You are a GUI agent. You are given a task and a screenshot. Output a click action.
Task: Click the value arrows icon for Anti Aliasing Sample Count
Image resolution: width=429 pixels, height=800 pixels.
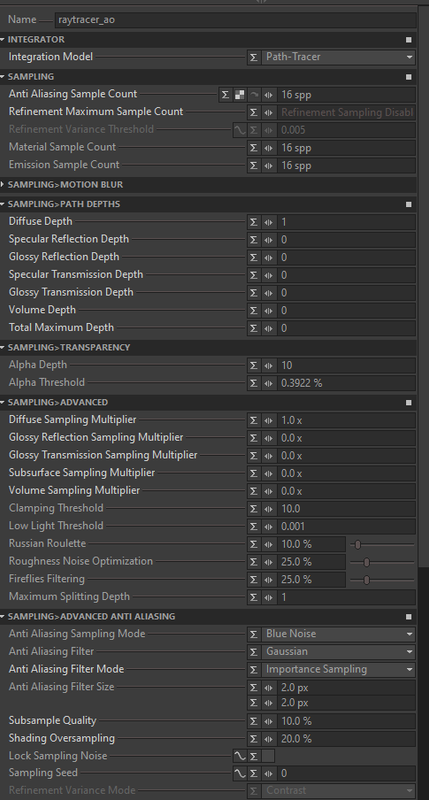point(269,94)
